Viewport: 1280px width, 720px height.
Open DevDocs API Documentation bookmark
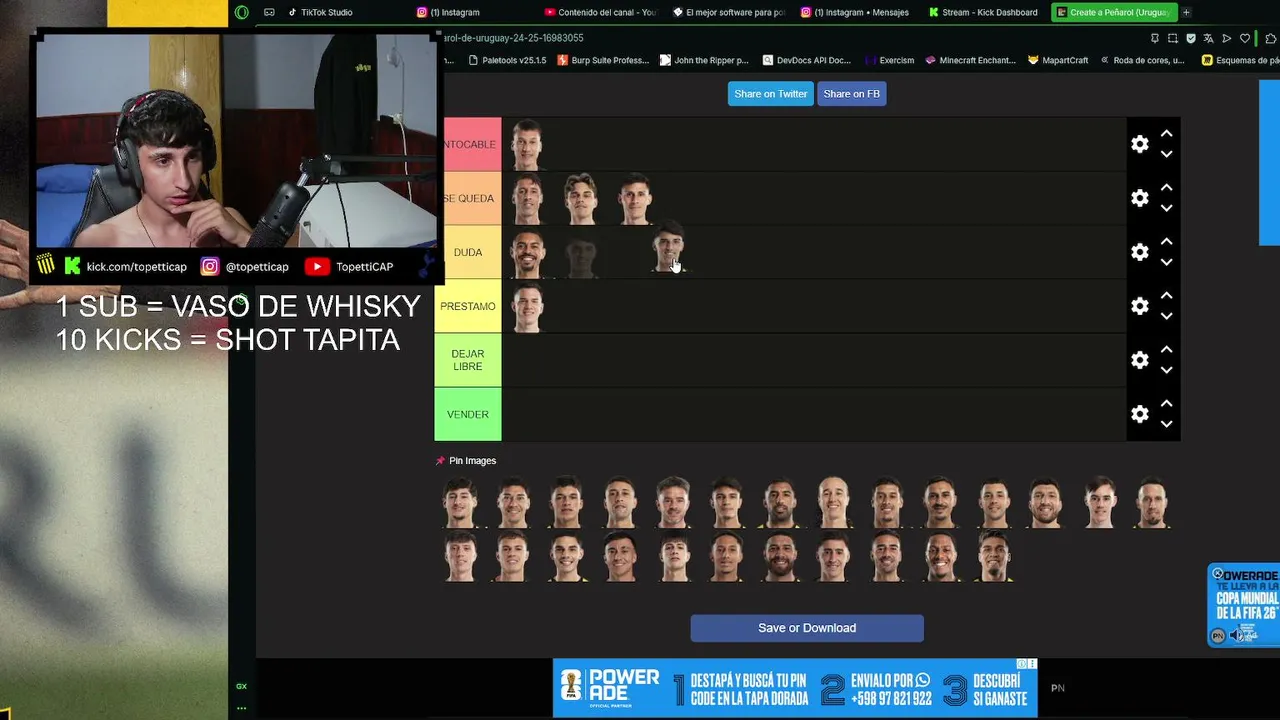click(x=806, y=60)
